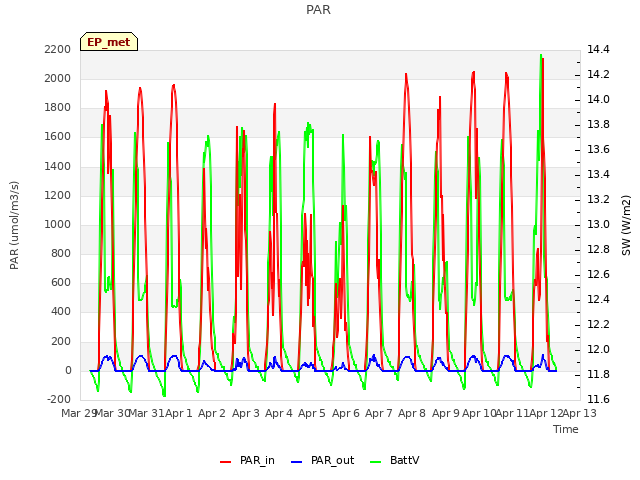This screenshot has height=480, width=640.
Task: Click the 12.4 right axis value
Action: click(598, 300)
